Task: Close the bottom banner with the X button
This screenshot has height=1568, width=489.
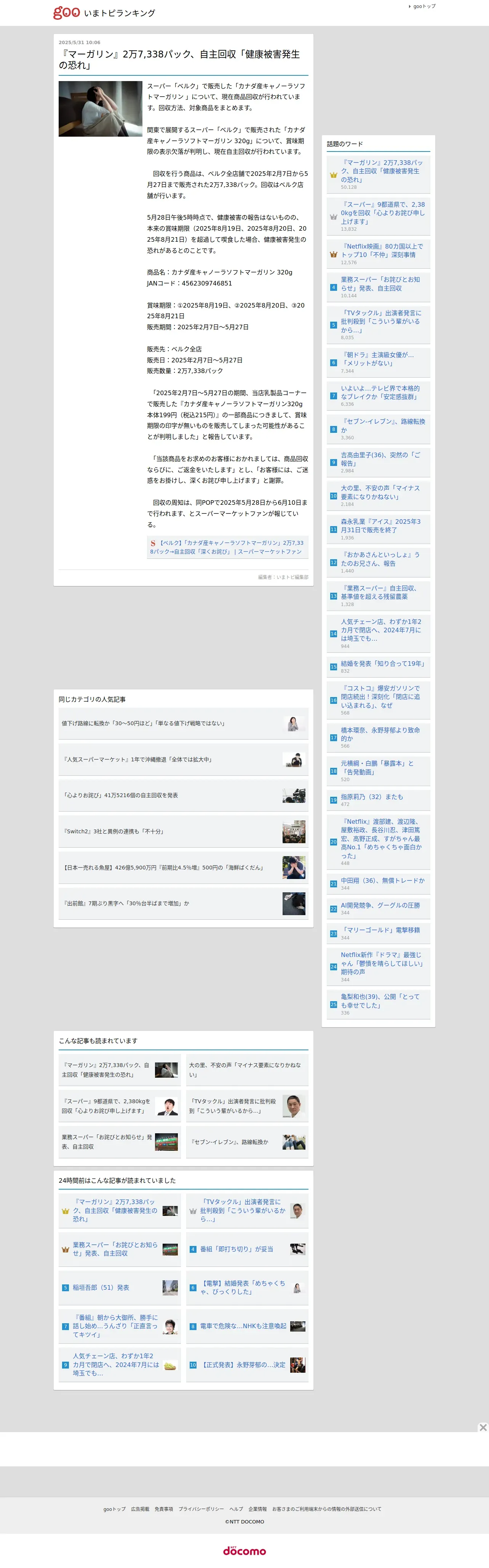Action: 483,1428
